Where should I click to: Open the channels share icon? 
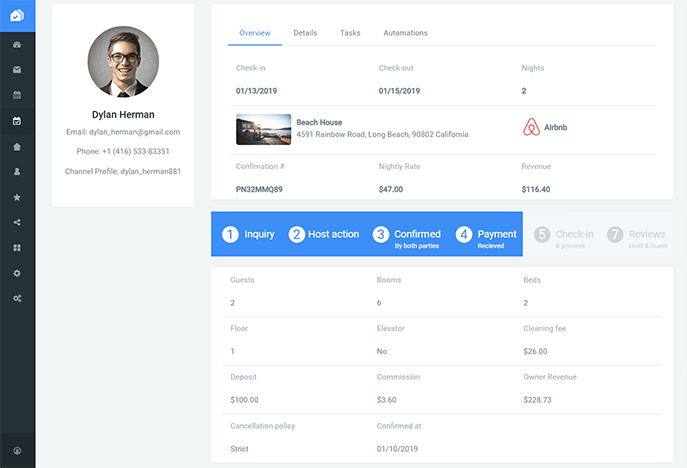pos(17,222)
